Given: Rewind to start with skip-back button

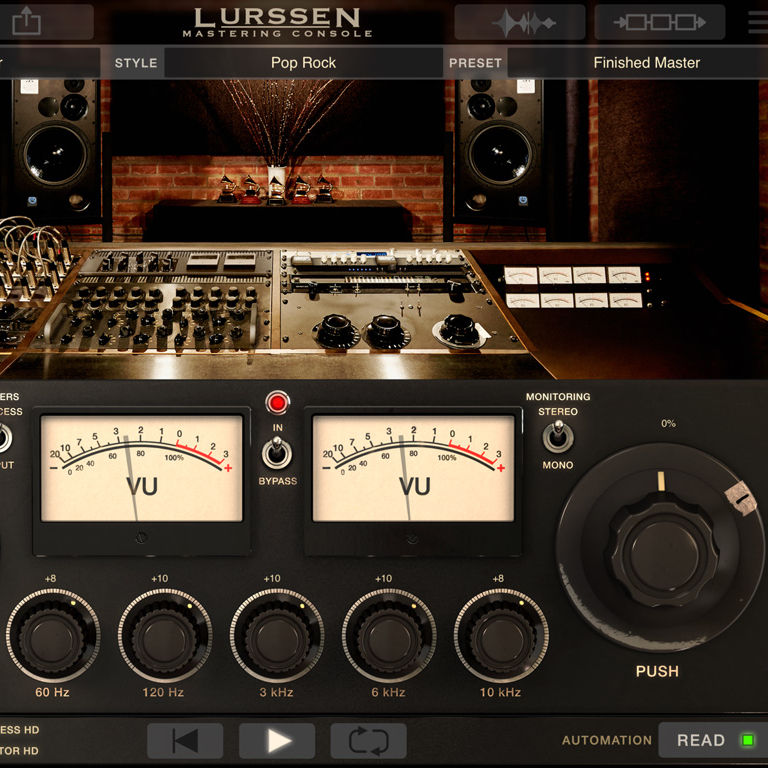Looking at the screenshot, I should [185, 741].
